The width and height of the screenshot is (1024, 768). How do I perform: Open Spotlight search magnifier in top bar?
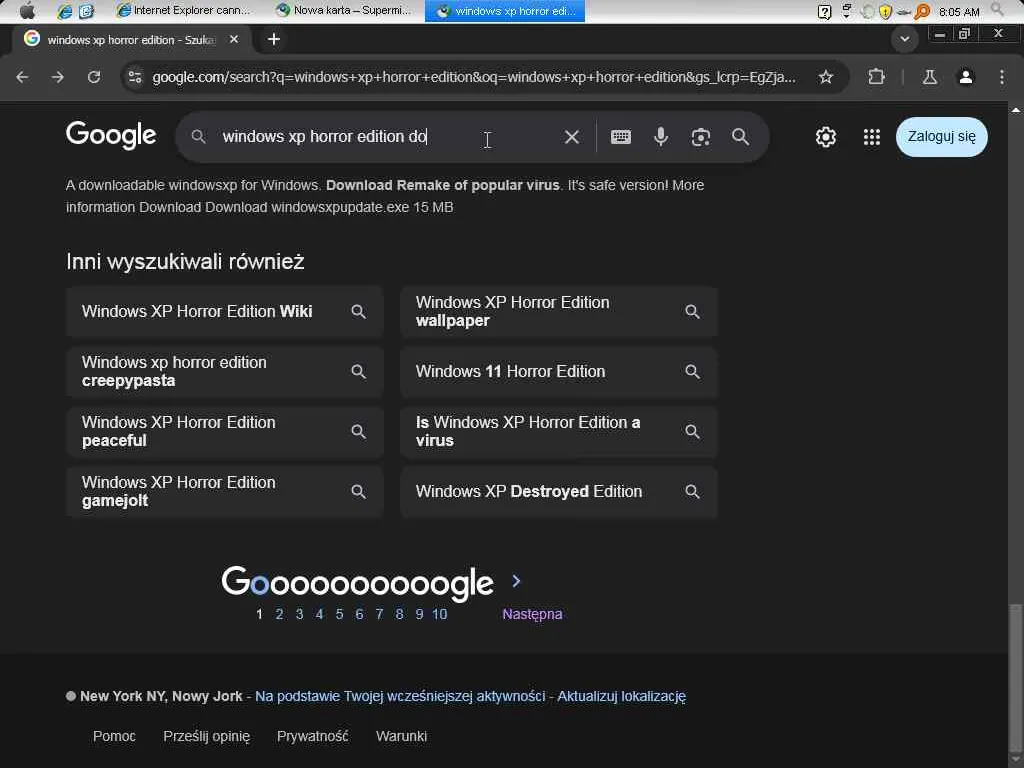[x=997, y=10]
